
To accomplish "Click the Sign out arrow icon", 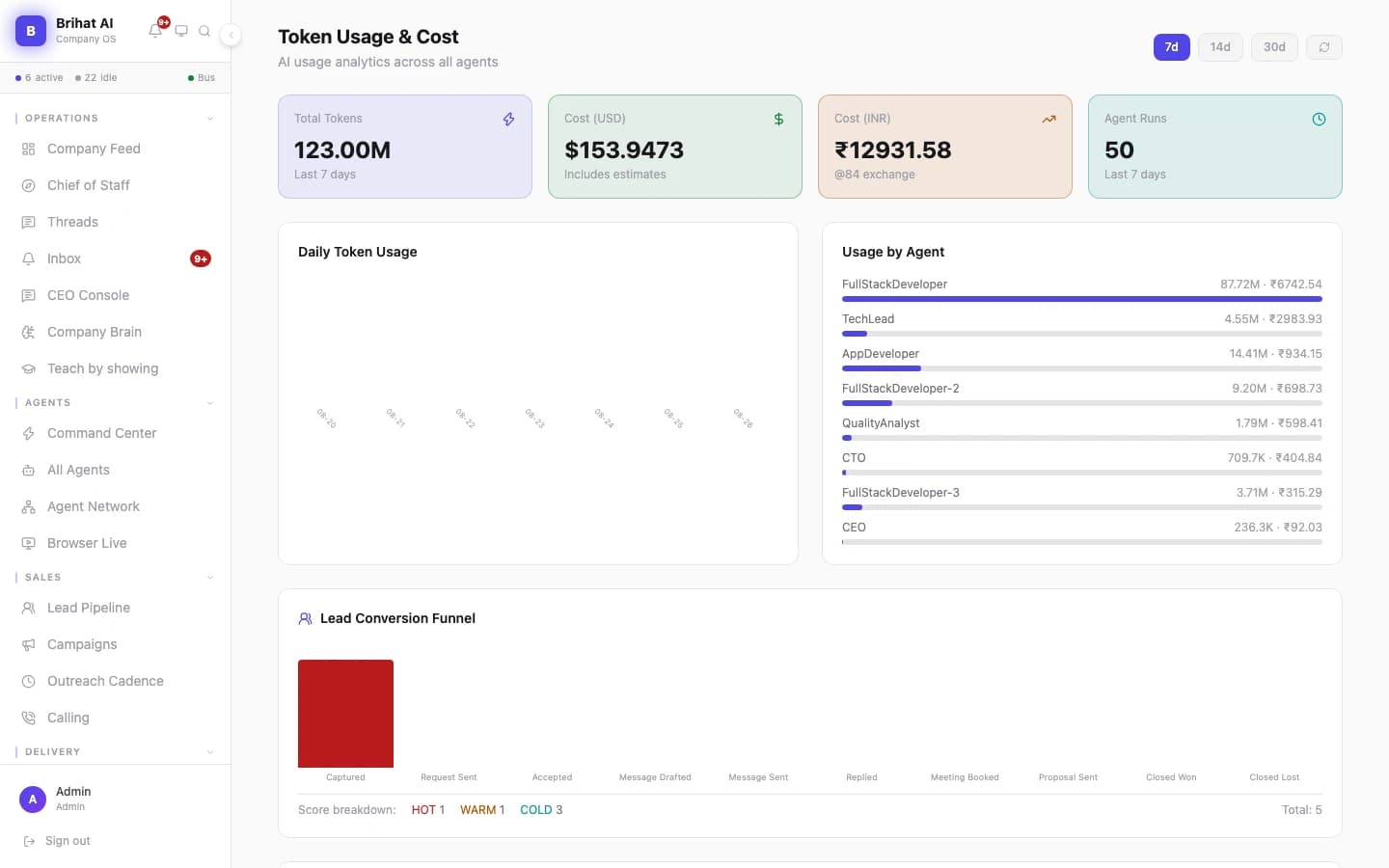I will [x=29, y=841].
